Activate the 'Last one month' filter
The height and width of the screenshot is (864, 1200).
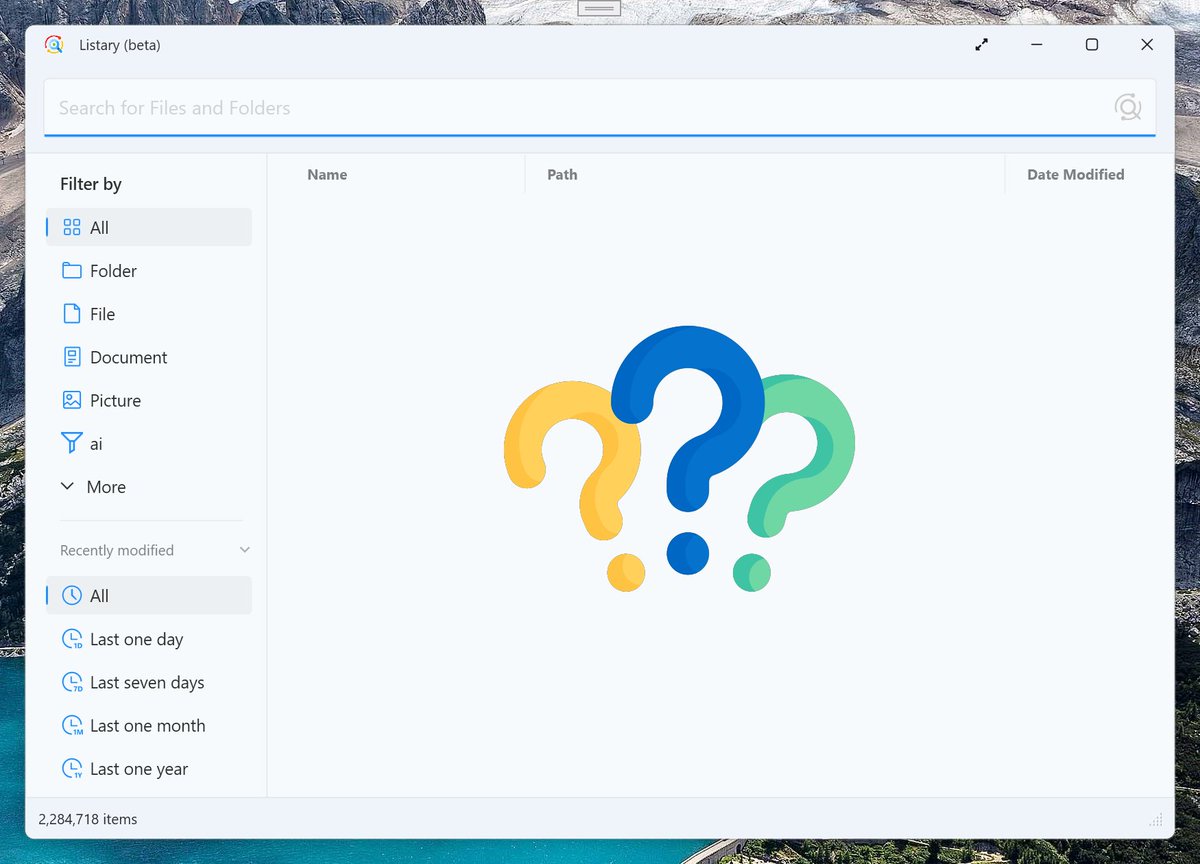[147, 725]
